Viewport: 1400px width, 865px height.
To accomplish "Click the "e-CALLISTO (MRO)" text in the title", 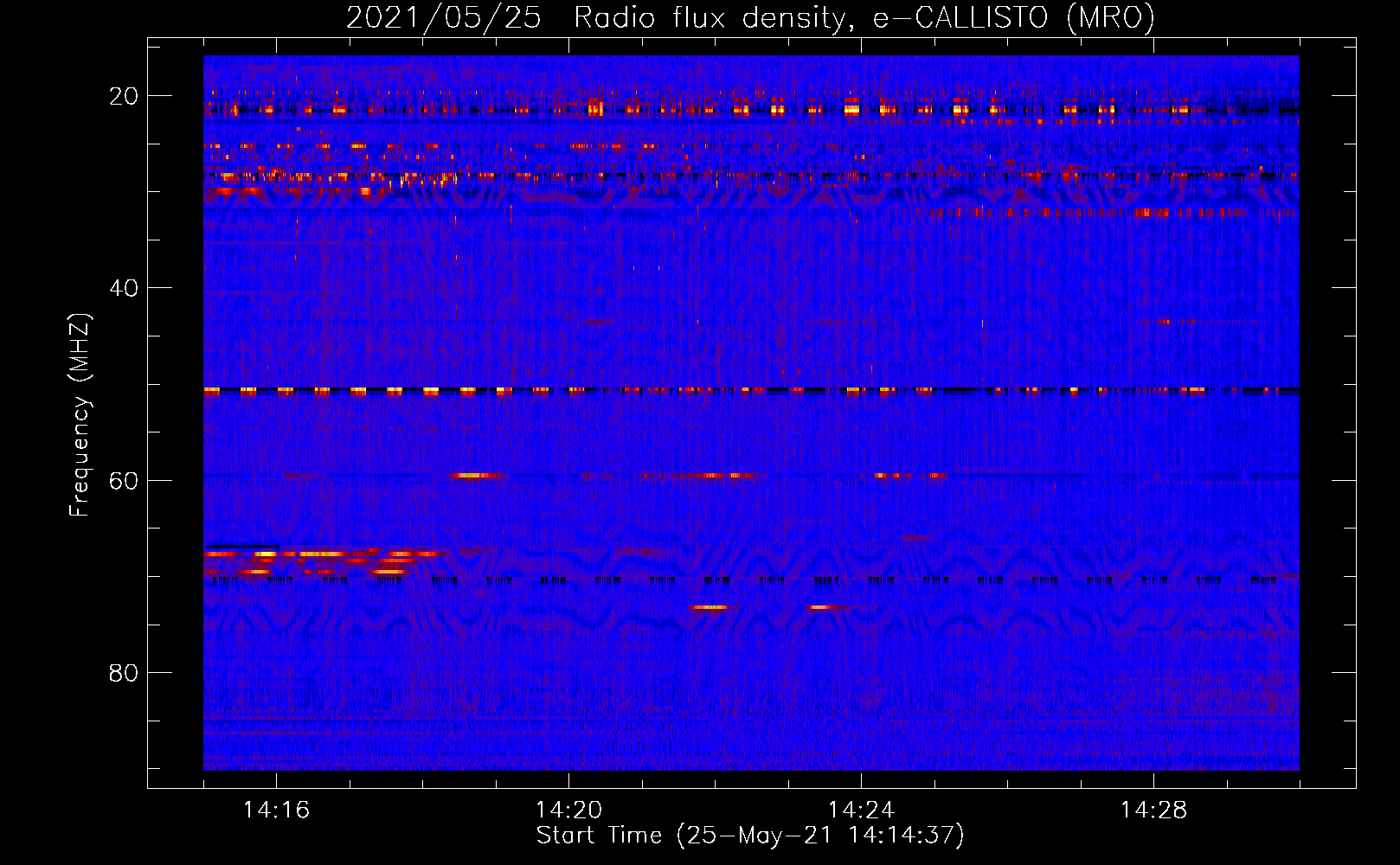I will (1013, 17).
